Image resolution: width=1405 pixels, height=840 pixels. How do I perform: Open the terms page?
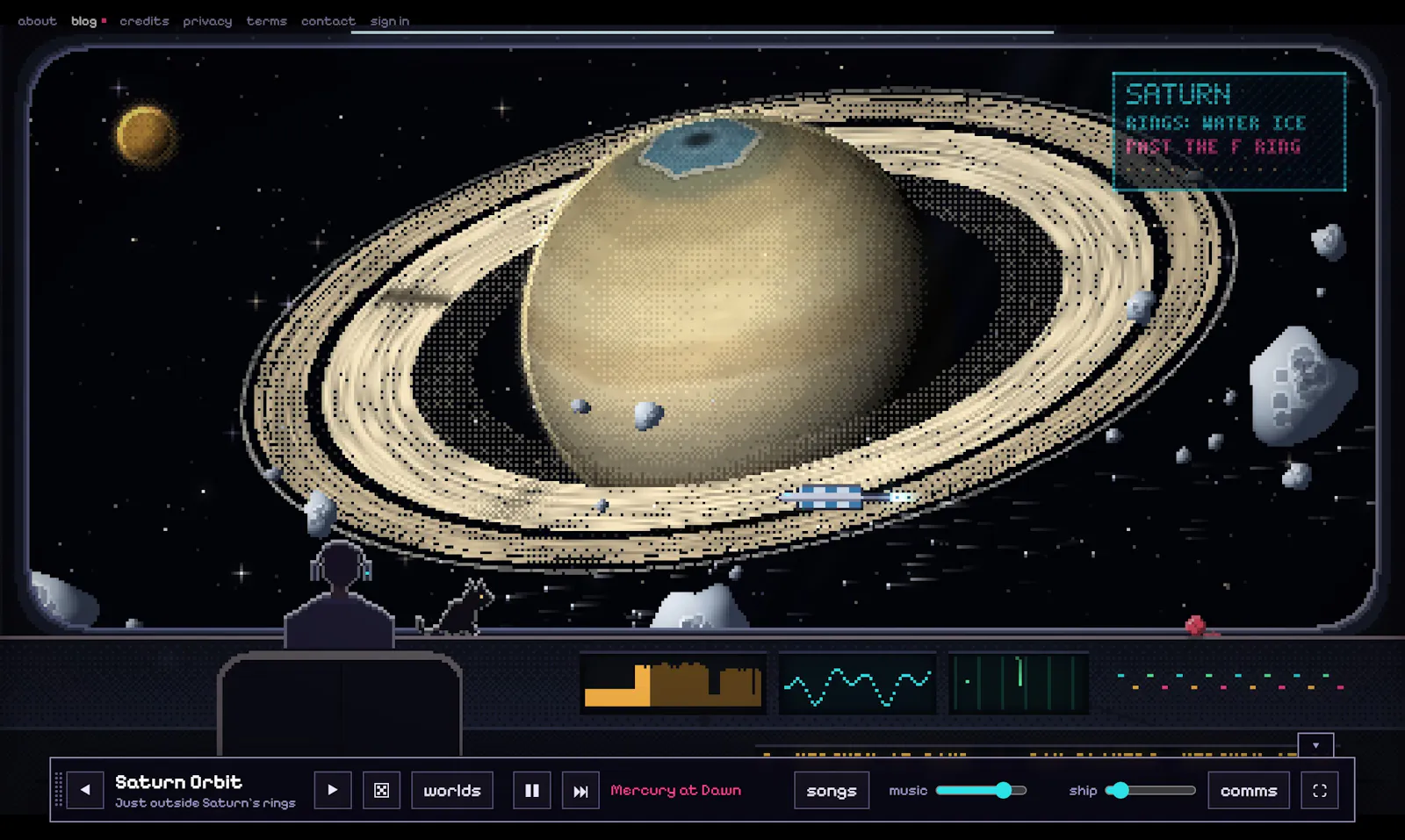(267, 21)
